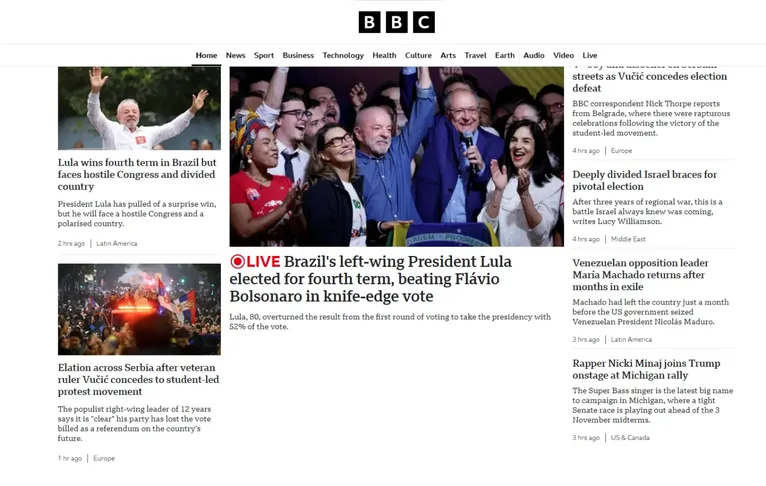The image size is (766, 486).
Task: Click 'The populist right-wing leader of 12 years' summary
Action: coord(134,423)
